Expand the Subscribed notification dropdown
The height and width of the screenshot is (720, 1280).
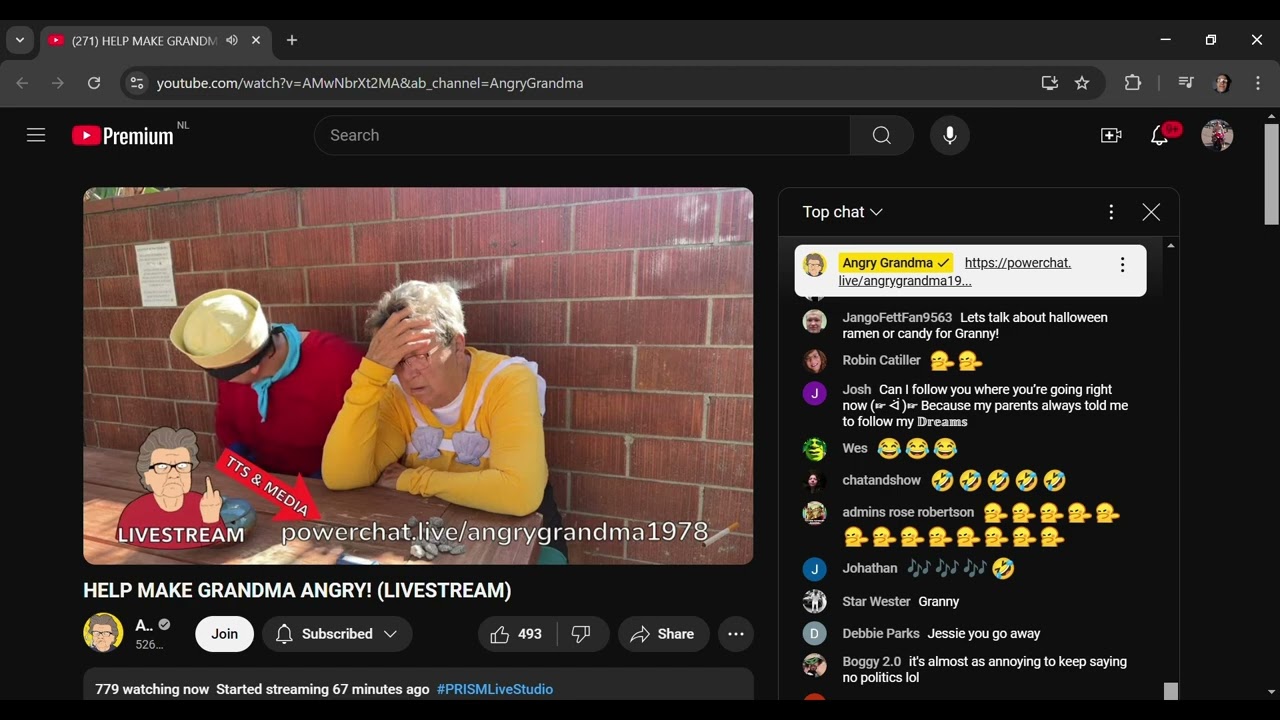337,634
